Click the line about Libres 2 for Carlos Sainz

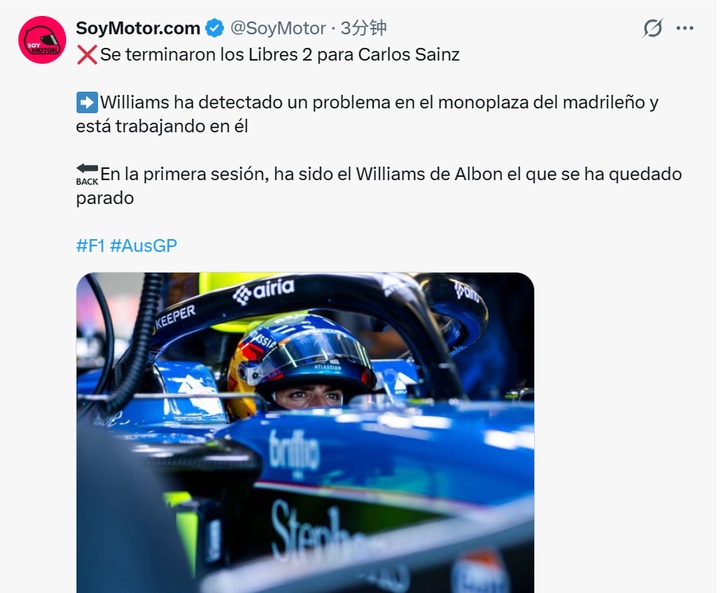point(280,55)
